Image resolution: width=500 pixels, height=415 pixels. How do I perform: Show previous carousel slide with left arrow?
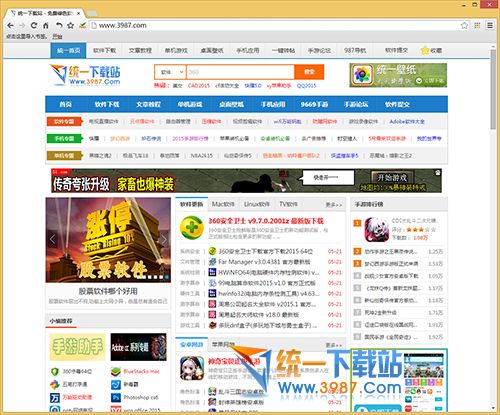52,239
